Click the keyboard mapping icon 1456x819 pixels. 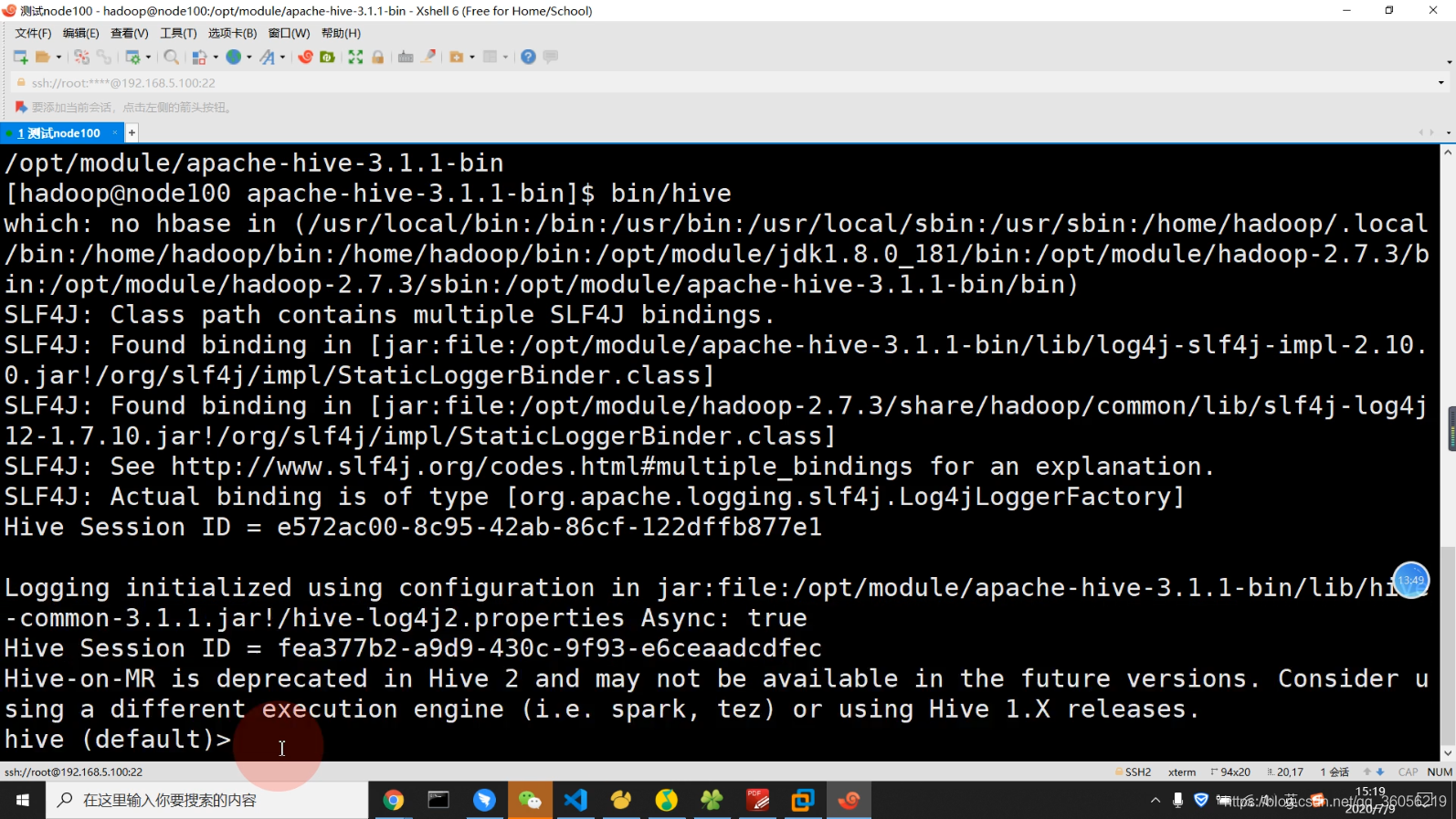pos(406,57)
